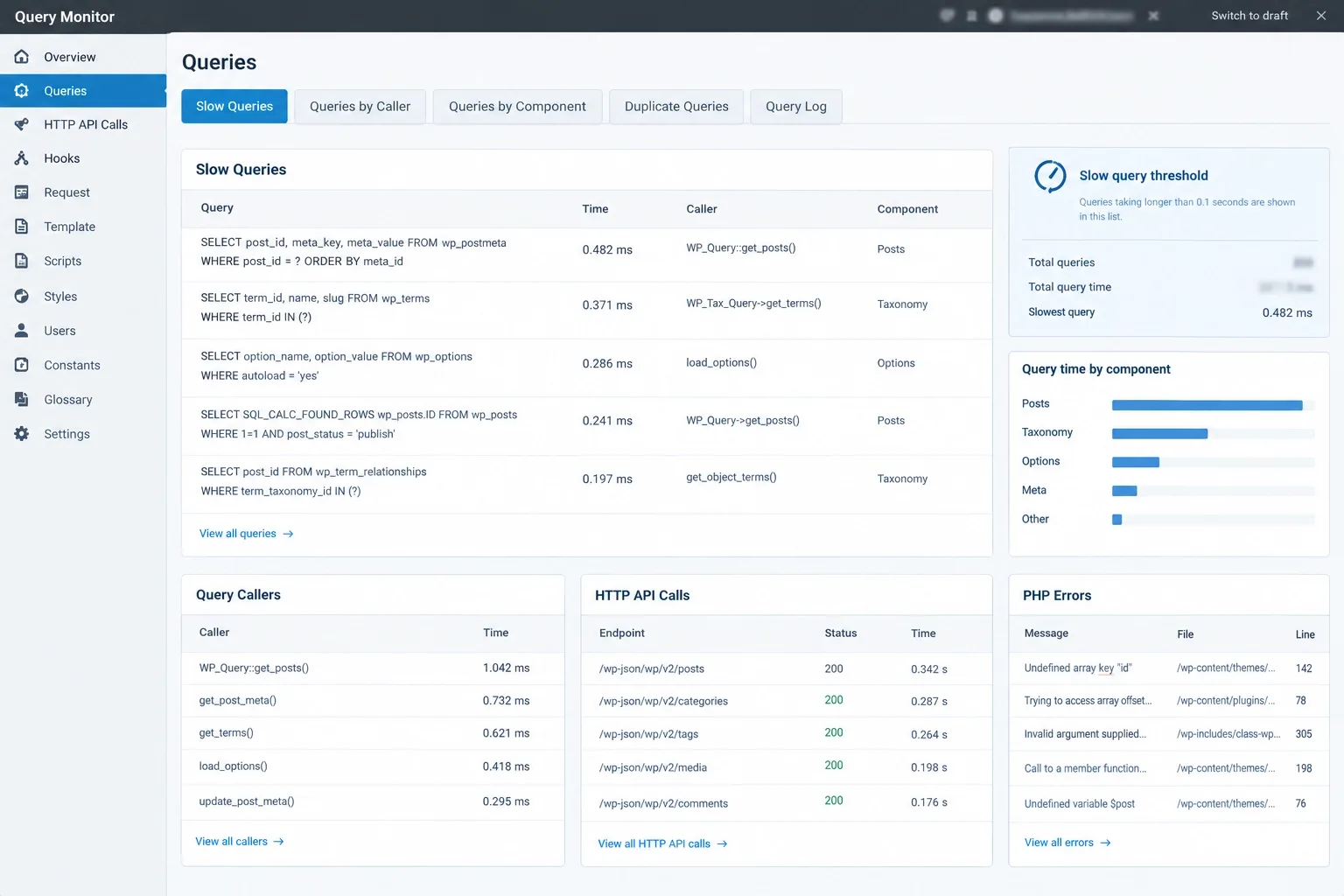Switch to the Queries by Caller tab
Image resolution: width=1344 pixels, height=896 pixels.
(x=360, y=107)
